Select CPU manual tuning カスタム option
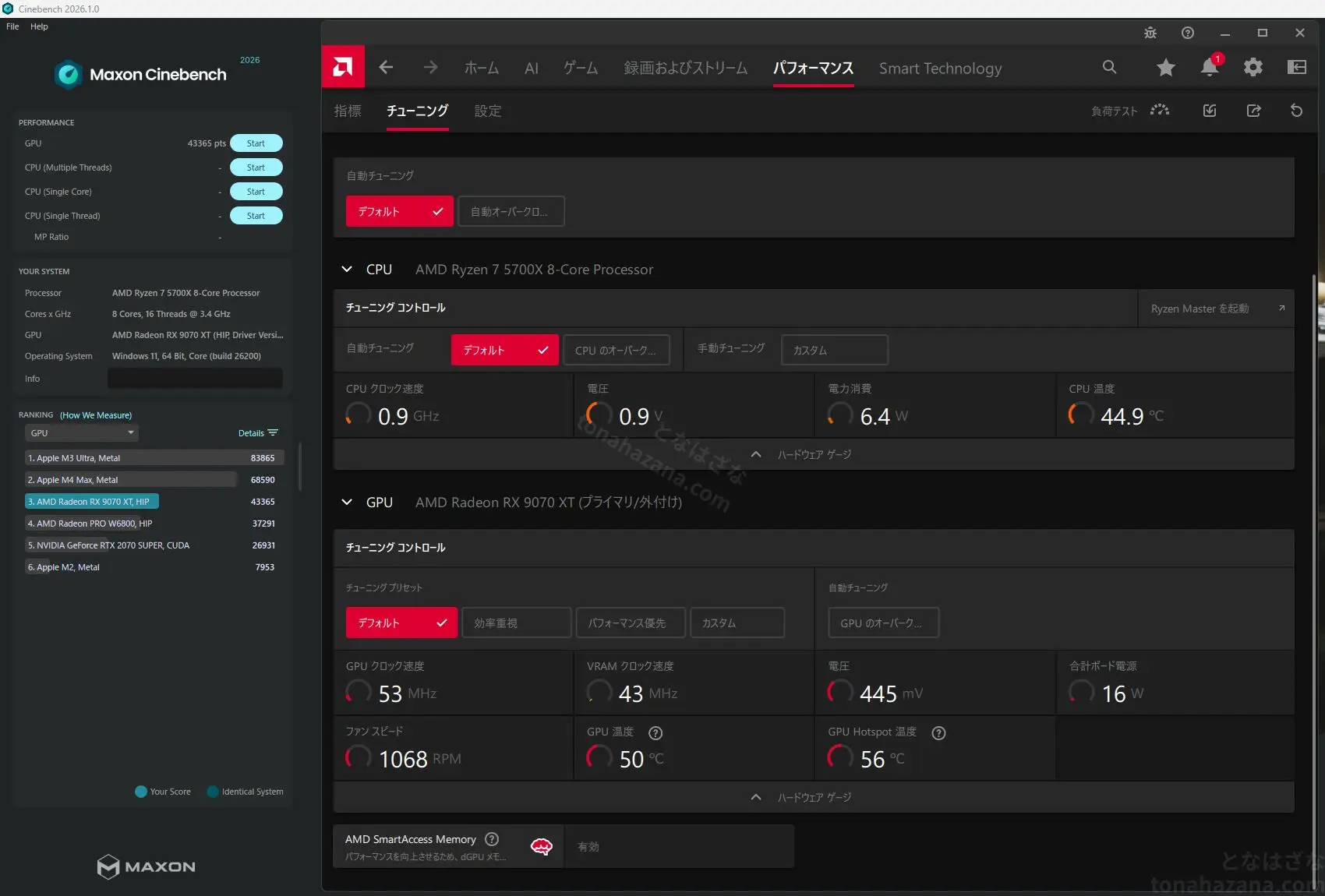Viewport: 1325px width, 896px height. (835, 350)
